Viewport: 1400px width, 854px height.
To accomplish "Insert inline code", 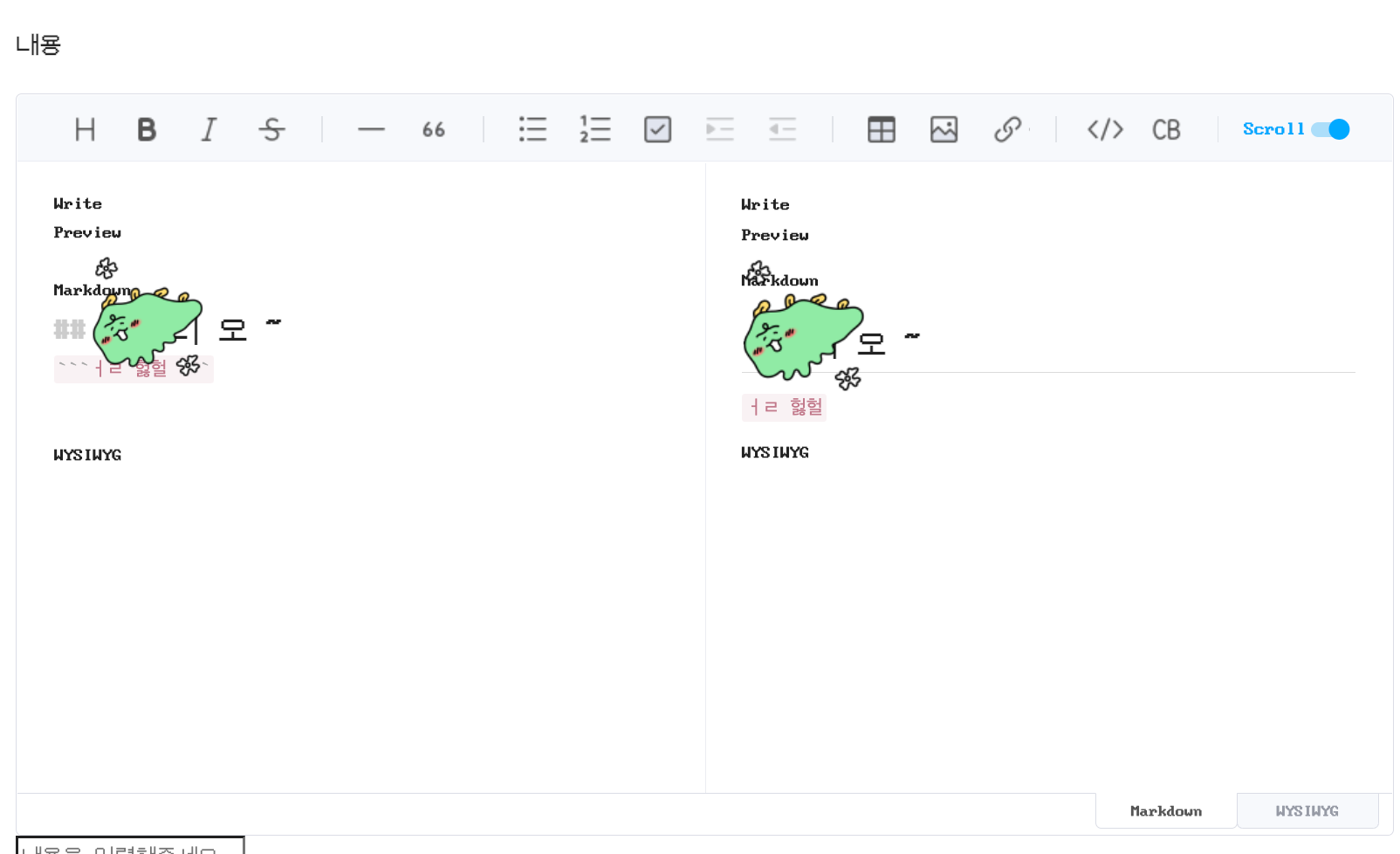I will tap(1105, 129).
